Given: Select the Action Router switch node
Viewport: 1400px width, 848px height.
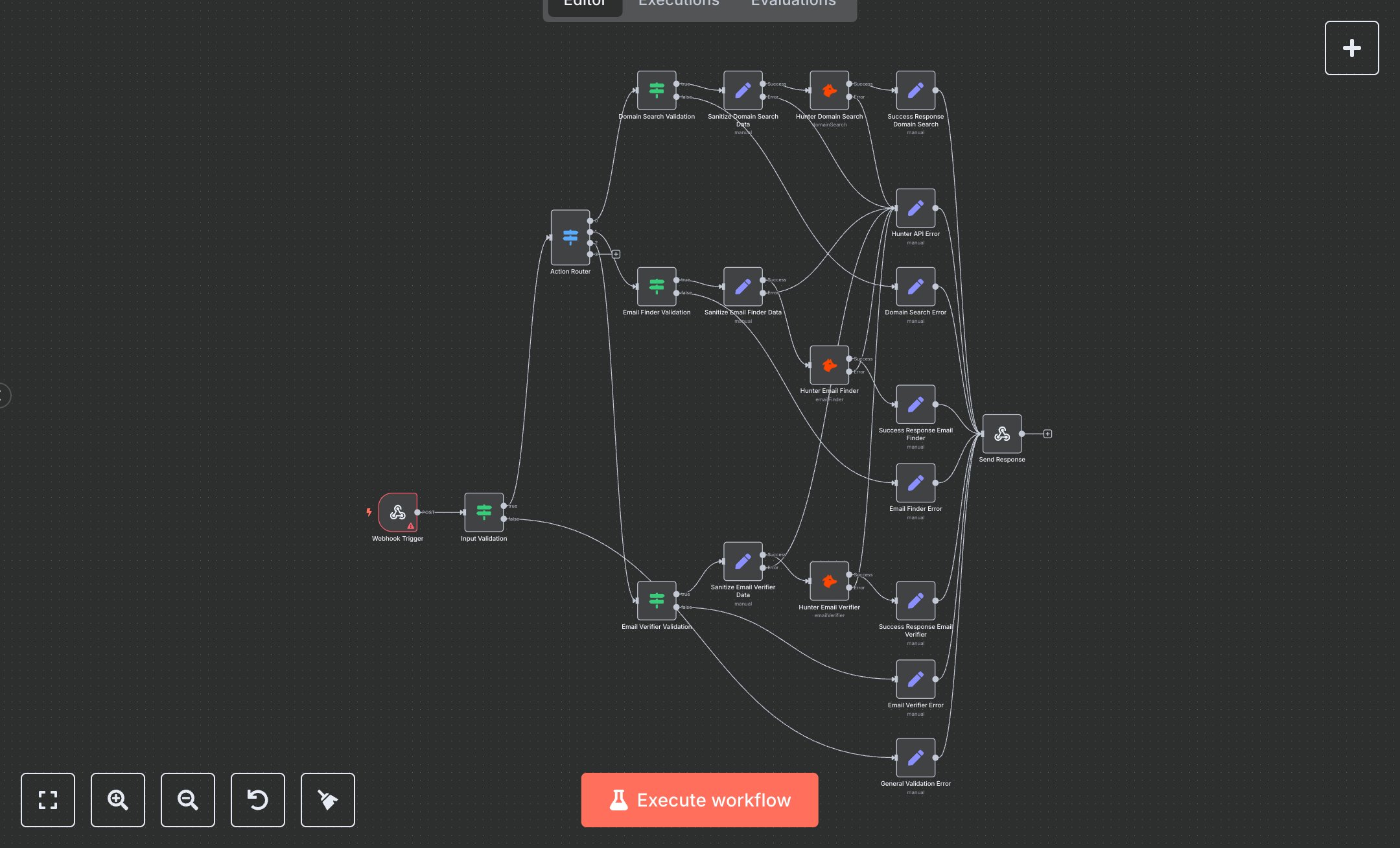Looking at the screenshot, I should coord(570,237).
